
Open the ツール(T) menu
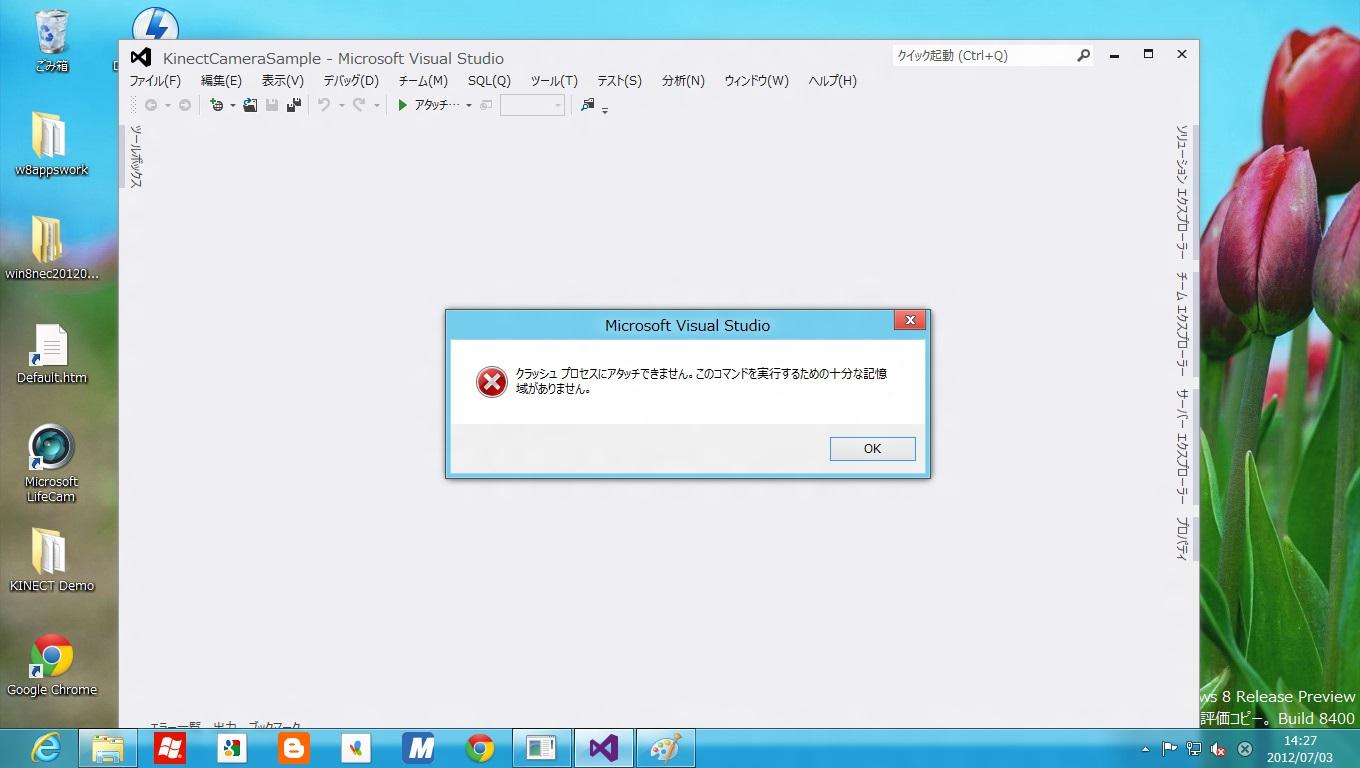pos(554,81)
